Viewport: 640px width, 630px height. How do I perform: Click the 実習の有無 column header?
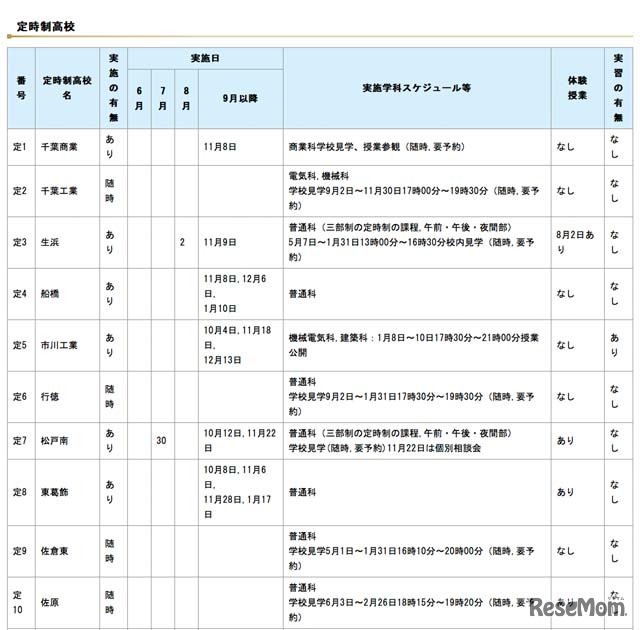pyautogui.click(x=618, y=88)
